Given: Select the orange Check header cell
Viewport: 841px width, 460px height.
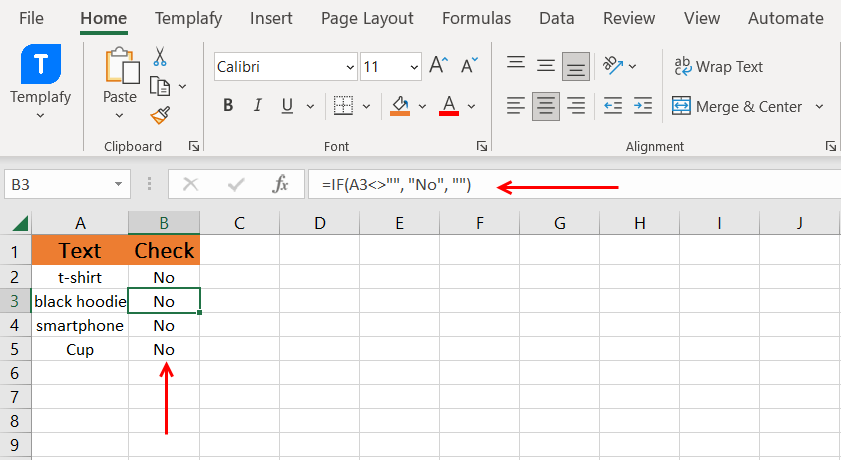Looking at the screenshot, I should [x=164, y=250].
